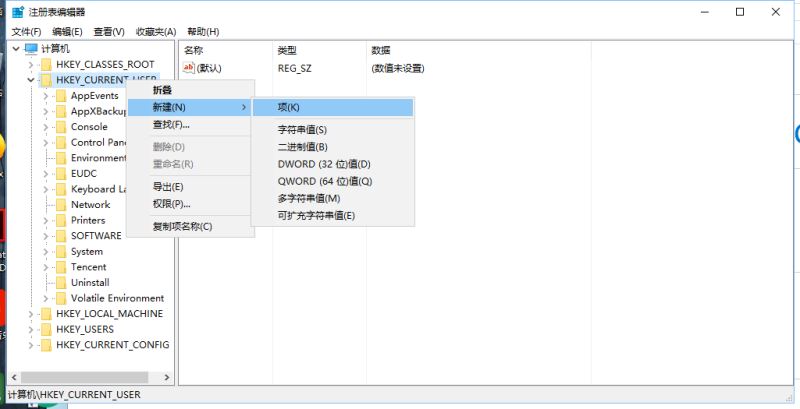
Task: Create a new 二进制值(B)
Action: (333, 147)
